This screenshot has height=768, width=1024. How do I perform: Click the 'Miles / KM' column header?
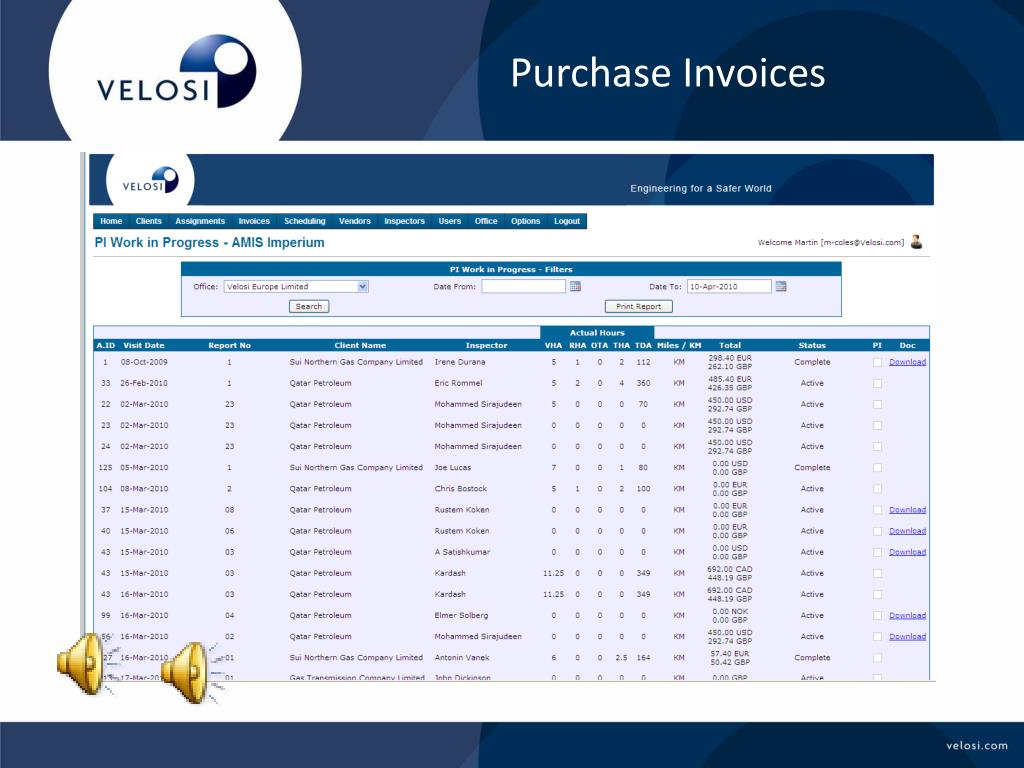point(679,345)
